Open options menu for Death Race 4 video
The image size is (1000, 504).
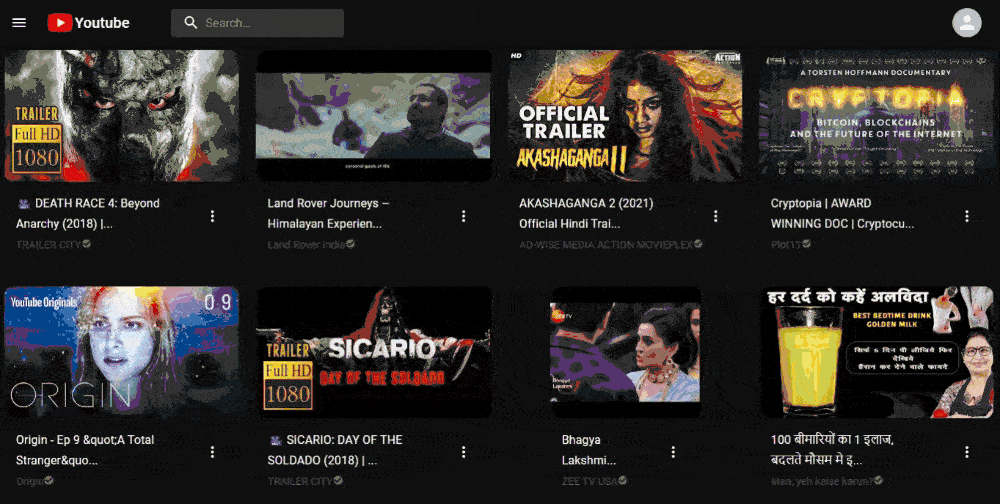pyautogui.click(x=212, y=216)
